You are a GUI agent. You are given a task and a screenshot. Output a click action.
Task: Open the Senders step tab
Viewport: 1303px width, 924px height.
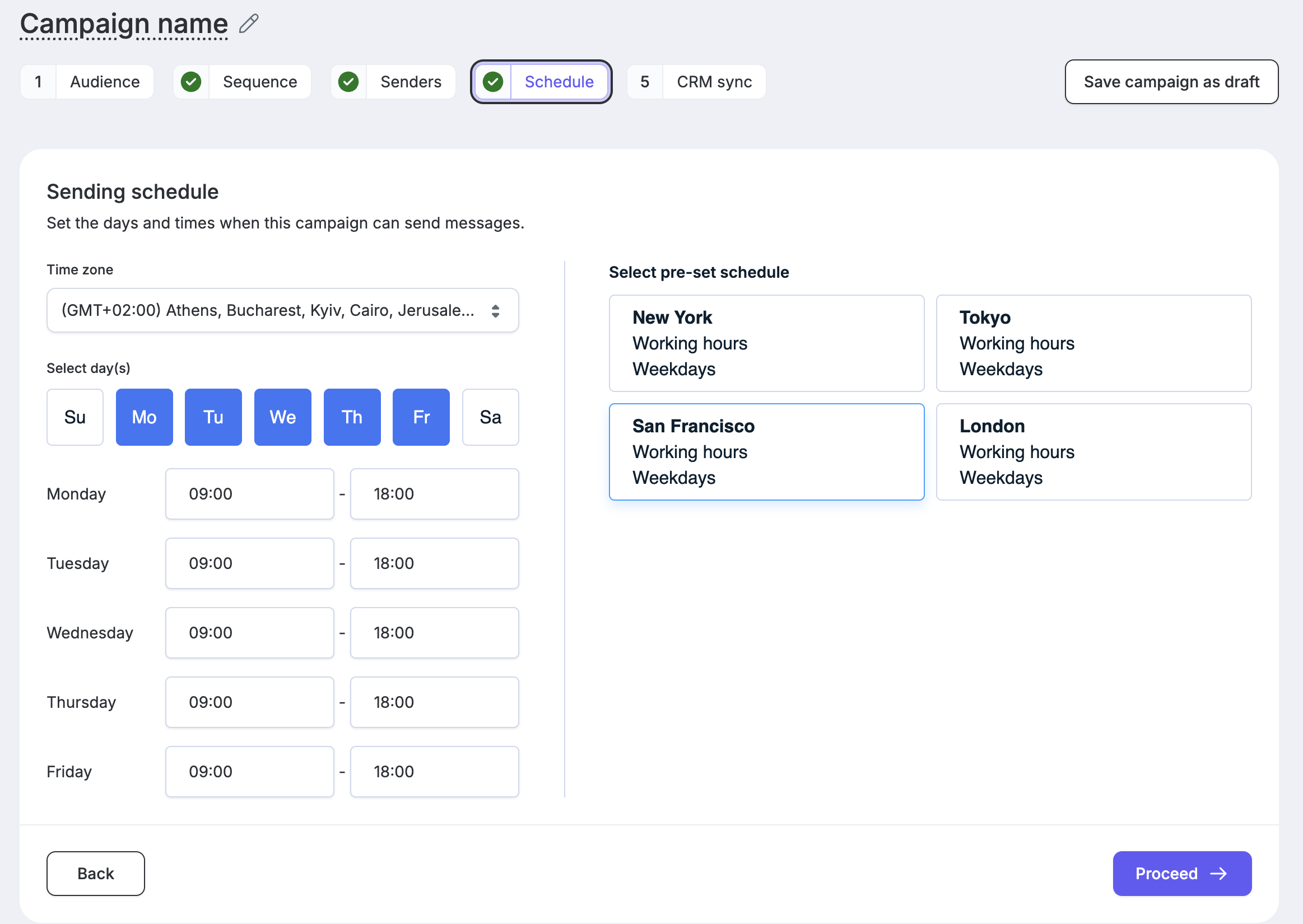coord(393,82)
